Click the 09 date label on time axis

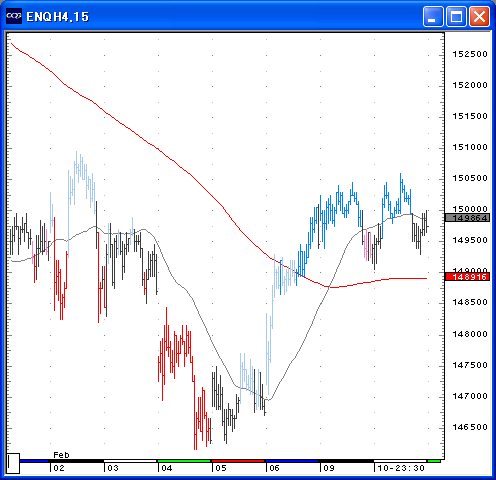(329, 468)
